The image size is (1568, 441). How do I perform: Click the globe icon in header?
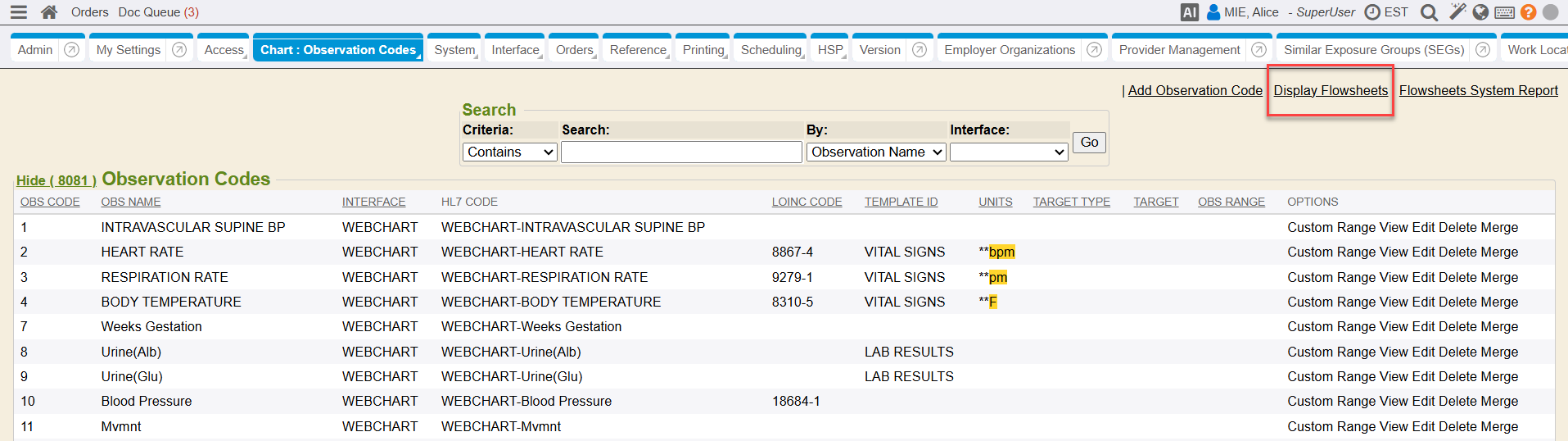(x=1480, y=12)
